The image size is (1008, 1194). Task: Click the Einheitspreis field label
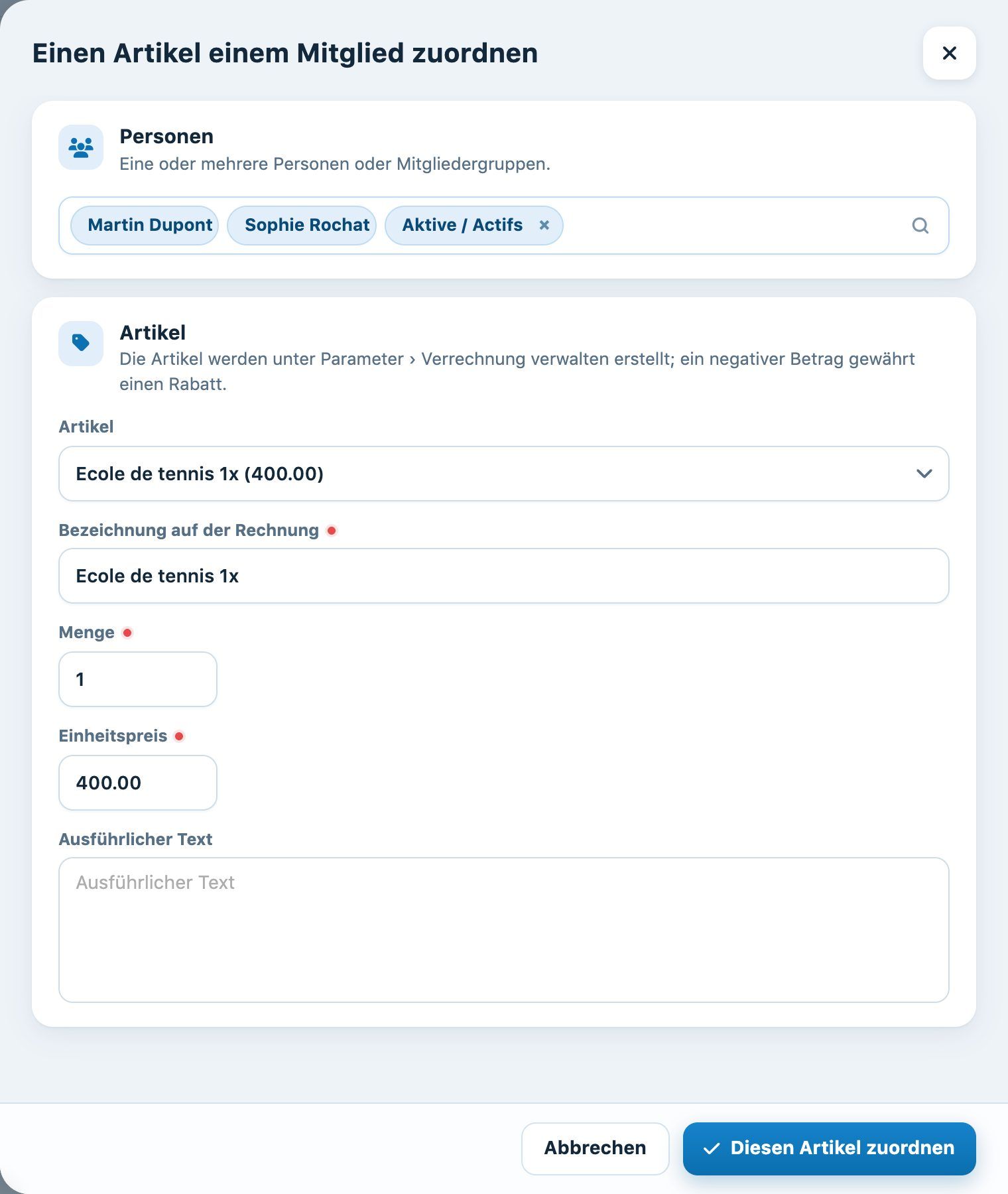point(113,736)
